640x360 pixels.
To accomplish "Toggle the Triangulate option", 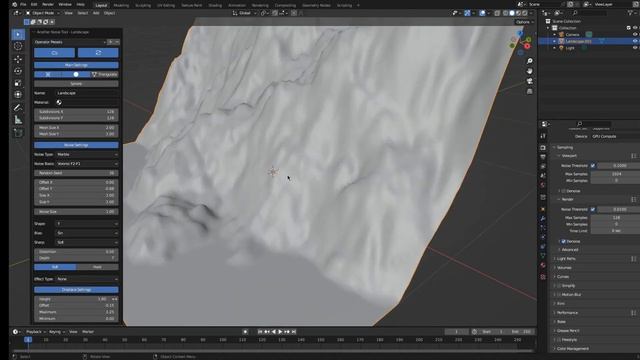I will (104, 75).
